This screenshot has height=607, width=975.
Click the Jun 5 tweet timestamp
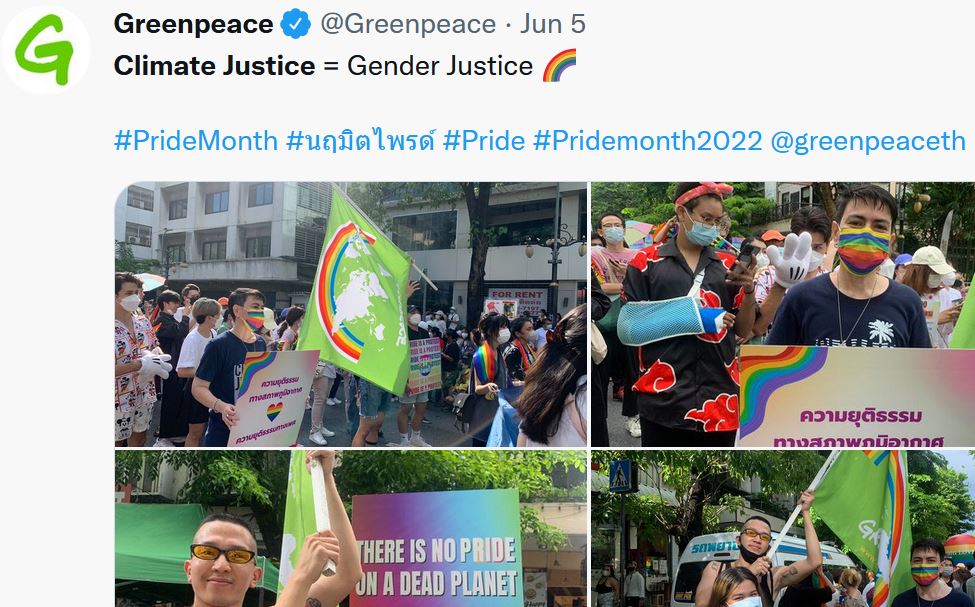(553, 24)
